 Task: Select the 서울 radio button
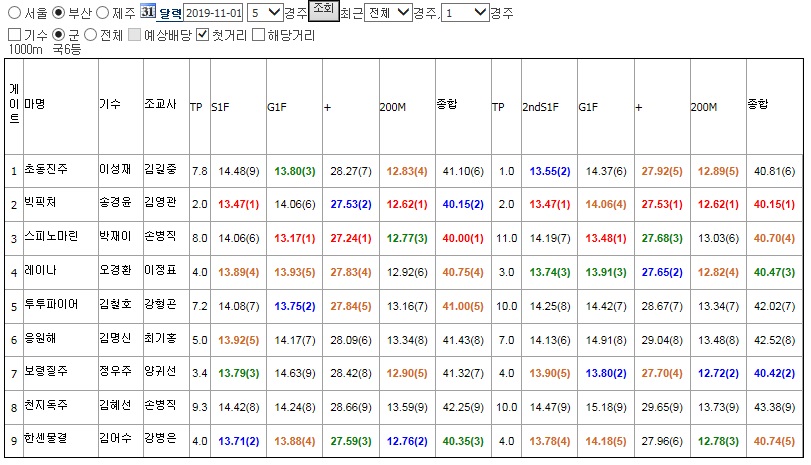click(14, 12)
